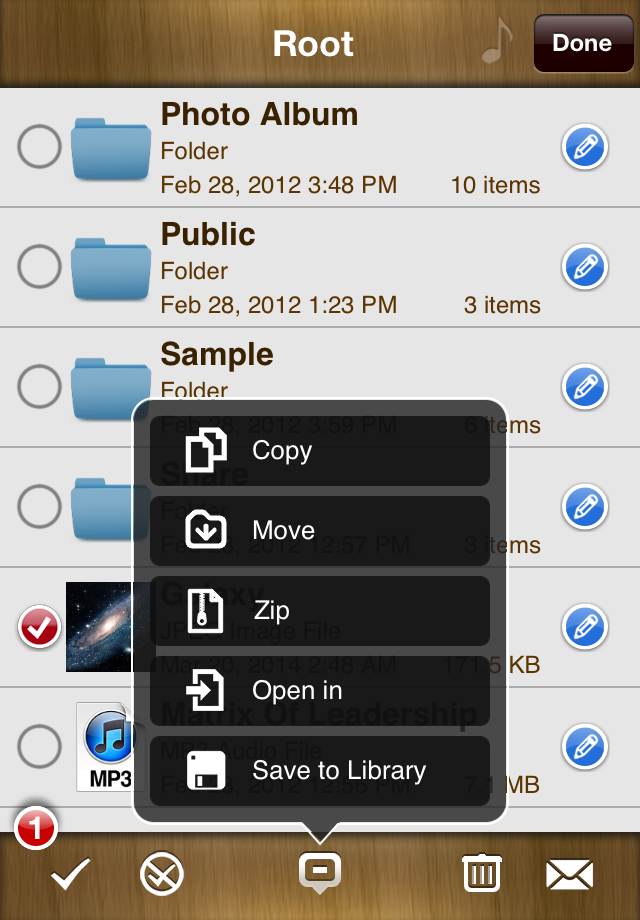This screenshot has height=920, width=640.
Task: Tap the trash delete icon
Action: 482,873
